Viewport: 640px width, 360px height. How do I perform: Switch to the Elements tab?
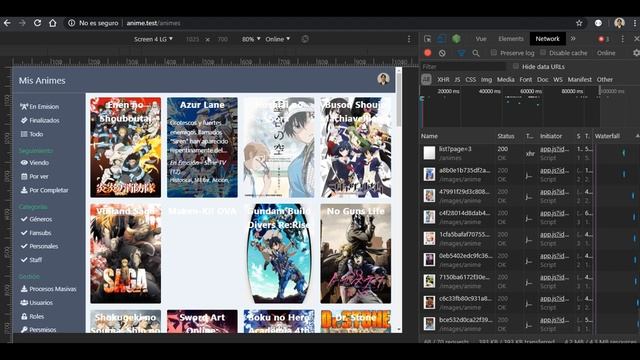pos(511,39)
